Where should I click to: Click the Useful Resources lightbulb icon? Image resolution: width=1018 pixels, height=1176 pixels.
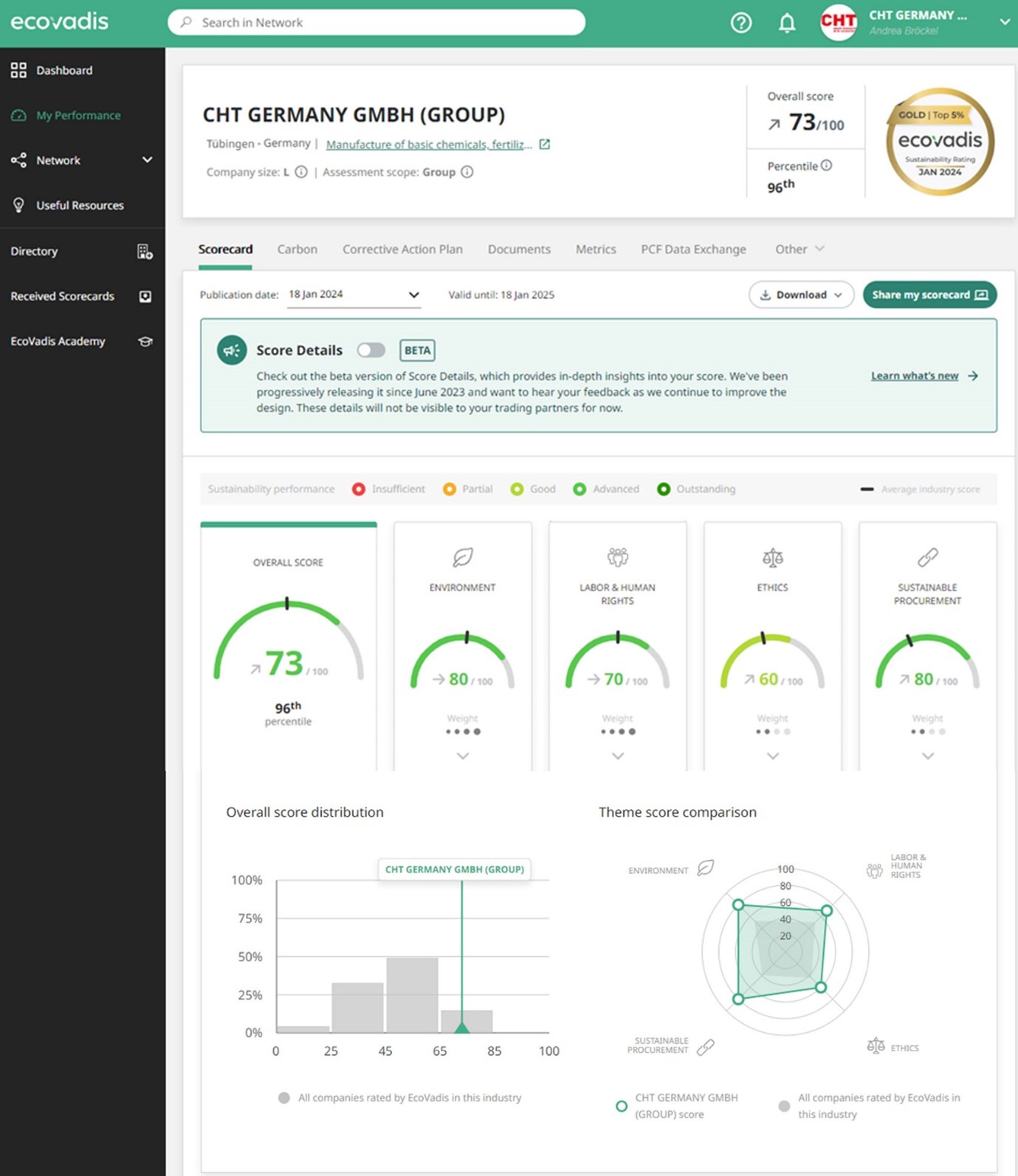[x=18, y=205]
